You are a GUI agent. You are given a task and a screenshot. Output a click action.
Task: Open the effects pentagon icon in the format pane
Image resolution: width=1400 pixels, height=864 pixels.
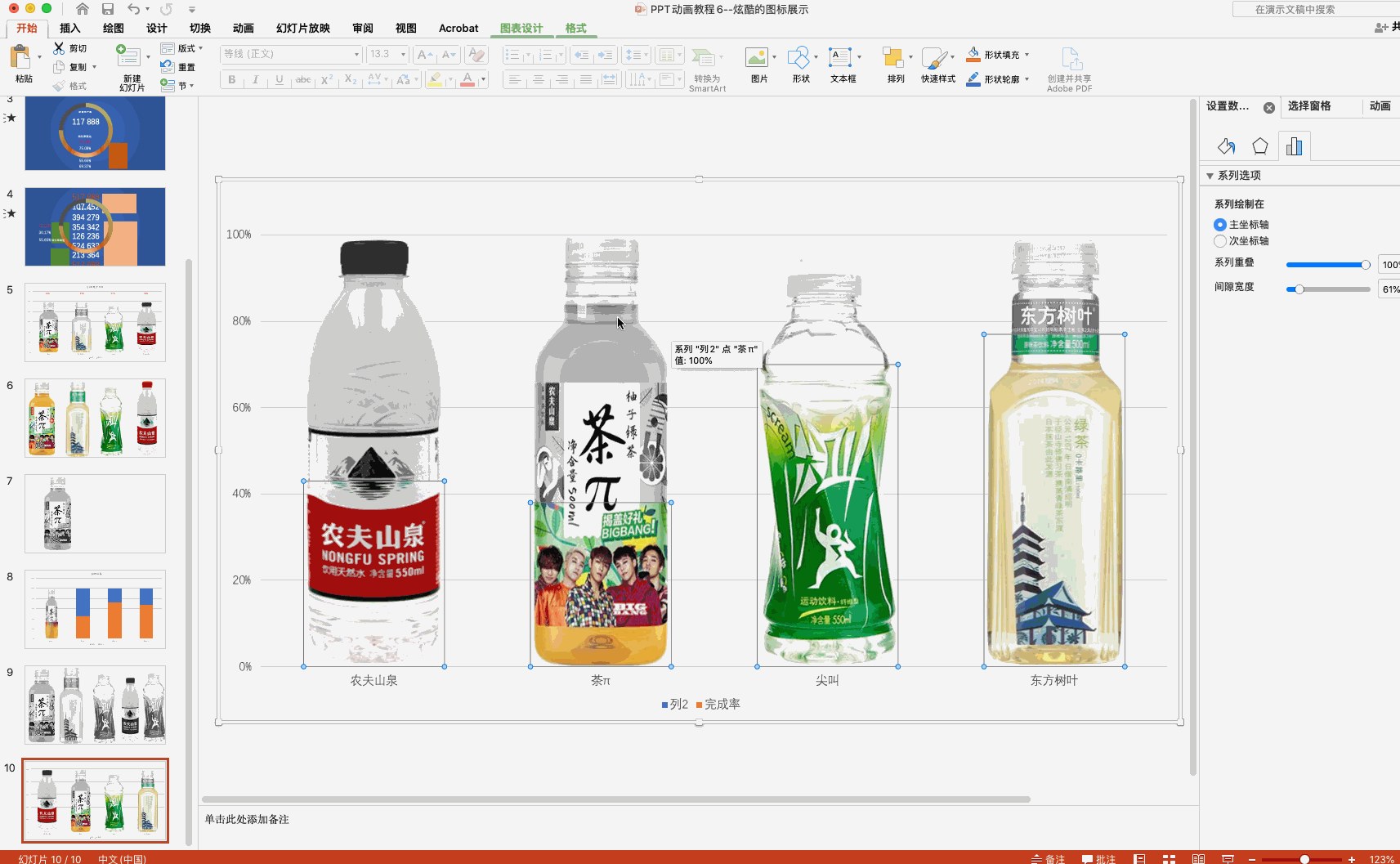tap(1260, 146)
